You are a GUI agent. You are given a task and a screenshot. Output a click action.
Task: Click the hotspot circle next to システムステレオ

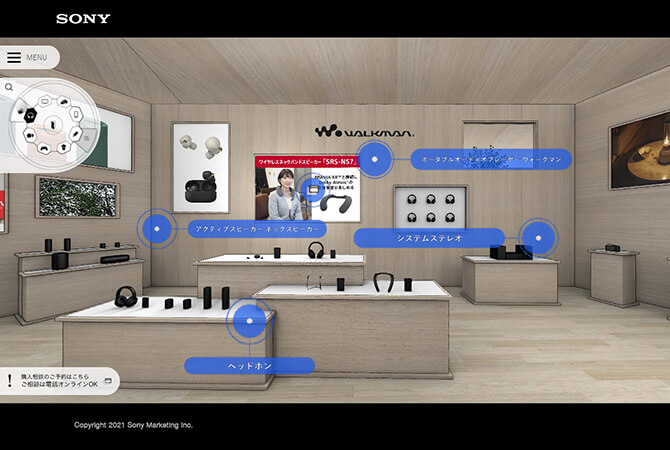click(537, 238)
